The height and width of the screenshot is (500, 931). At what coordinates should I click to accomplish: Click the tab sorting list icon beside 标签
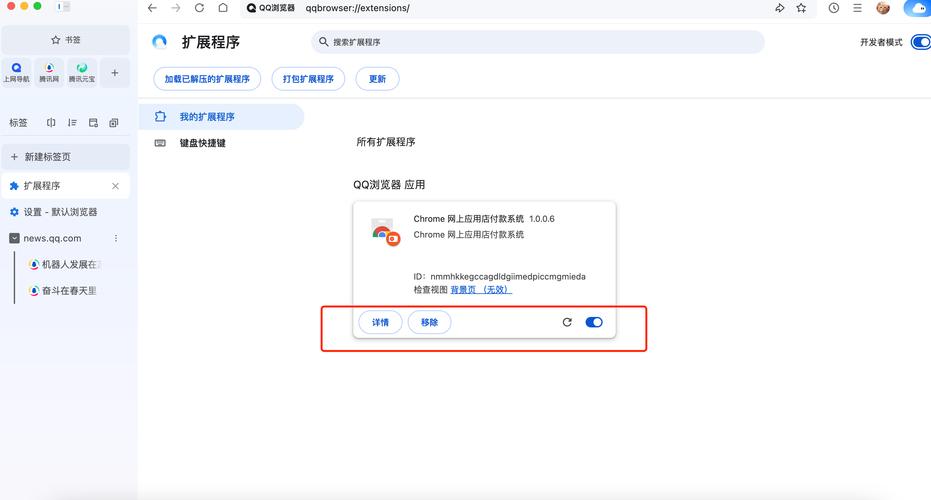coord(72,122)
